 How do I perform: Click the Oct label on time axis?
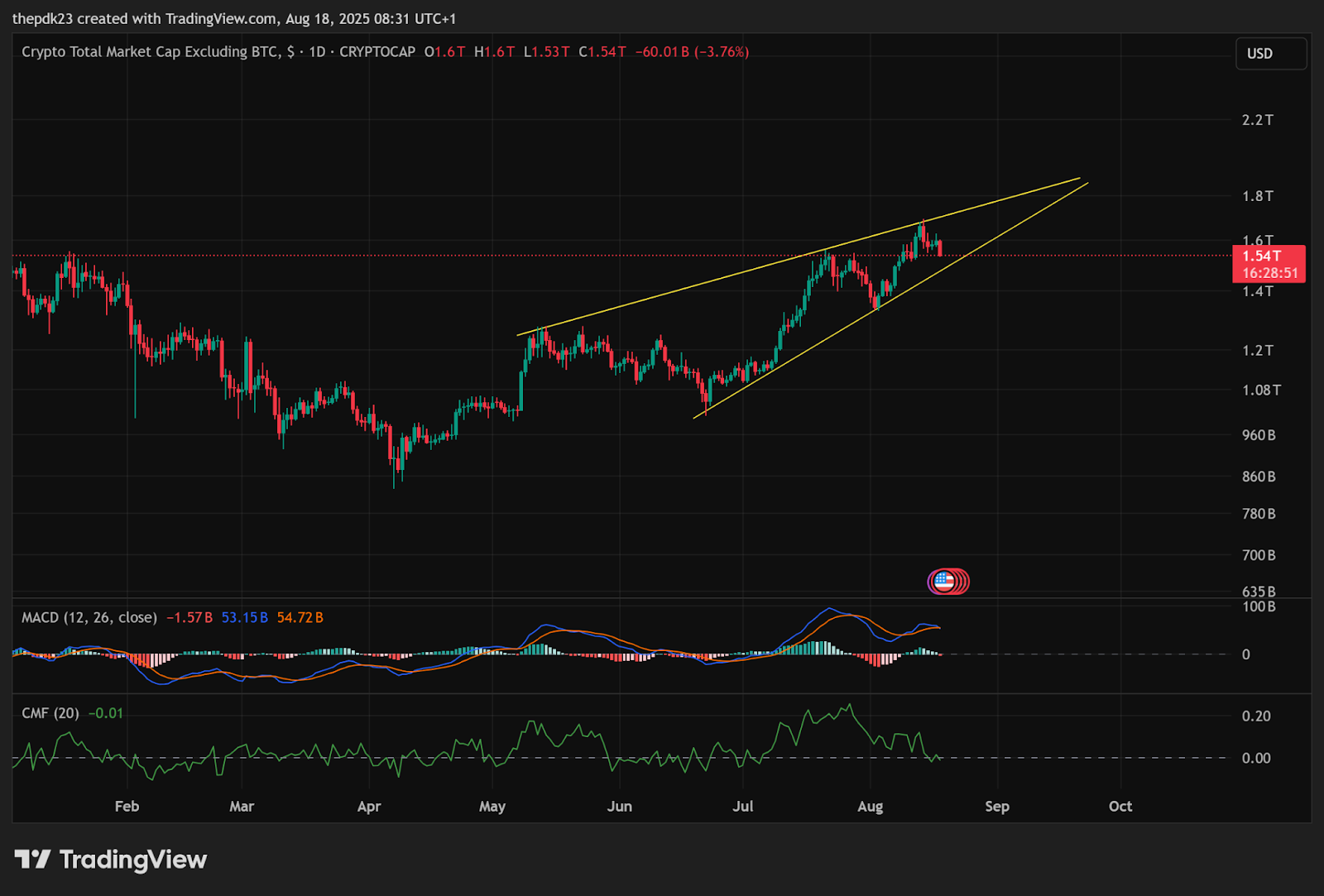tap(1120, 806)
